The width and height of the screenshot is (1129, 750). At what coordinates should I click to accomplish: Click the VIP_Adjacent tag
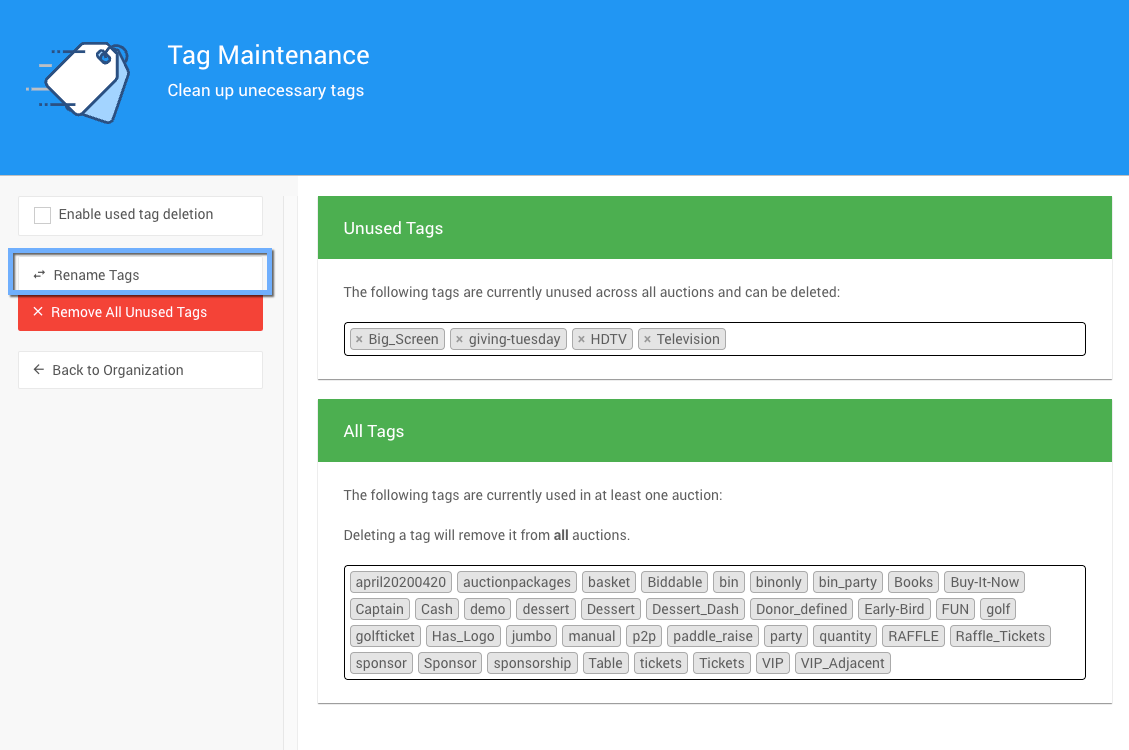click(x=842, y=663)
